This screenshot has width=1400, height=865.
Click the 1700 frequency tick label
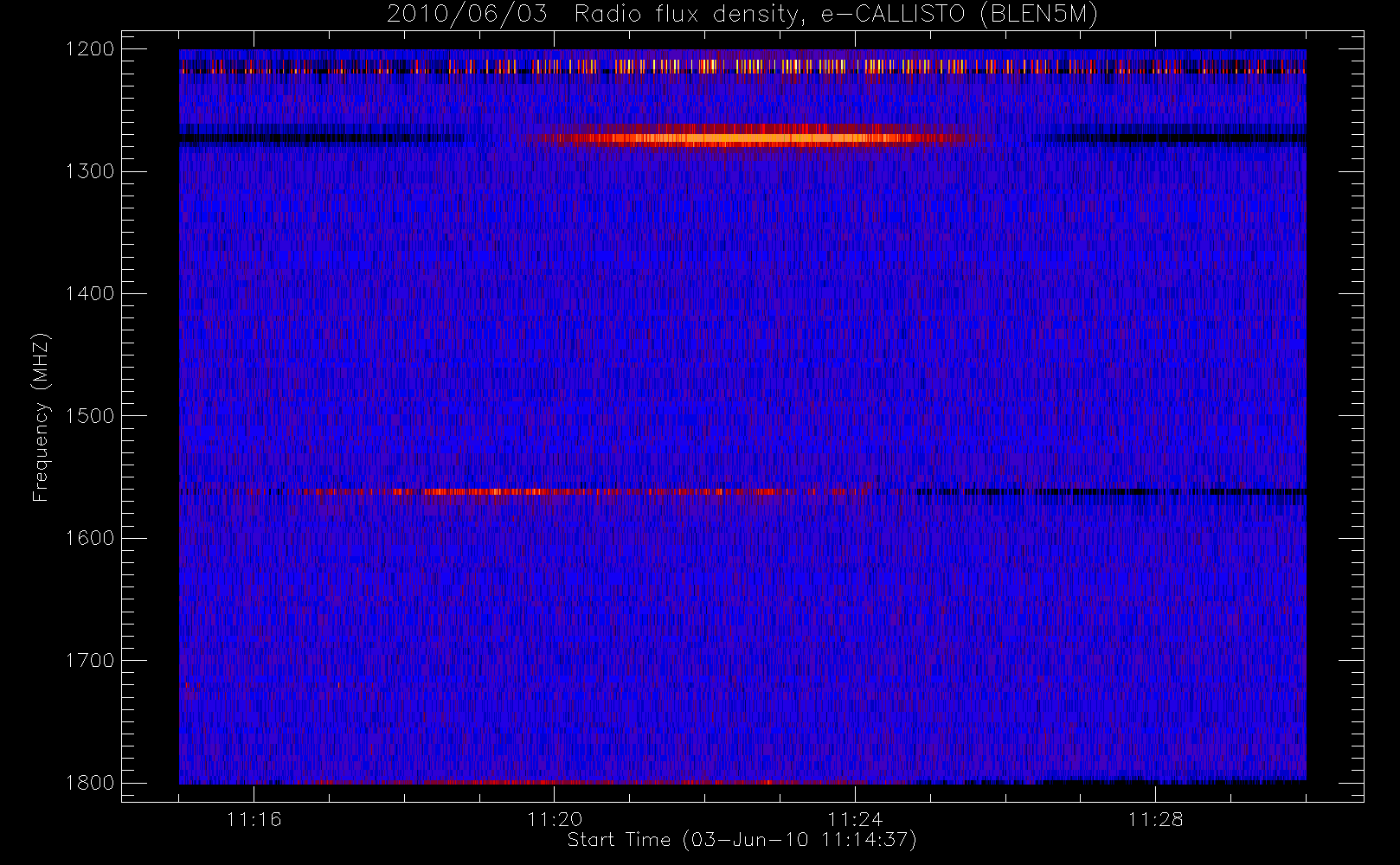click(x=91, y=660)
